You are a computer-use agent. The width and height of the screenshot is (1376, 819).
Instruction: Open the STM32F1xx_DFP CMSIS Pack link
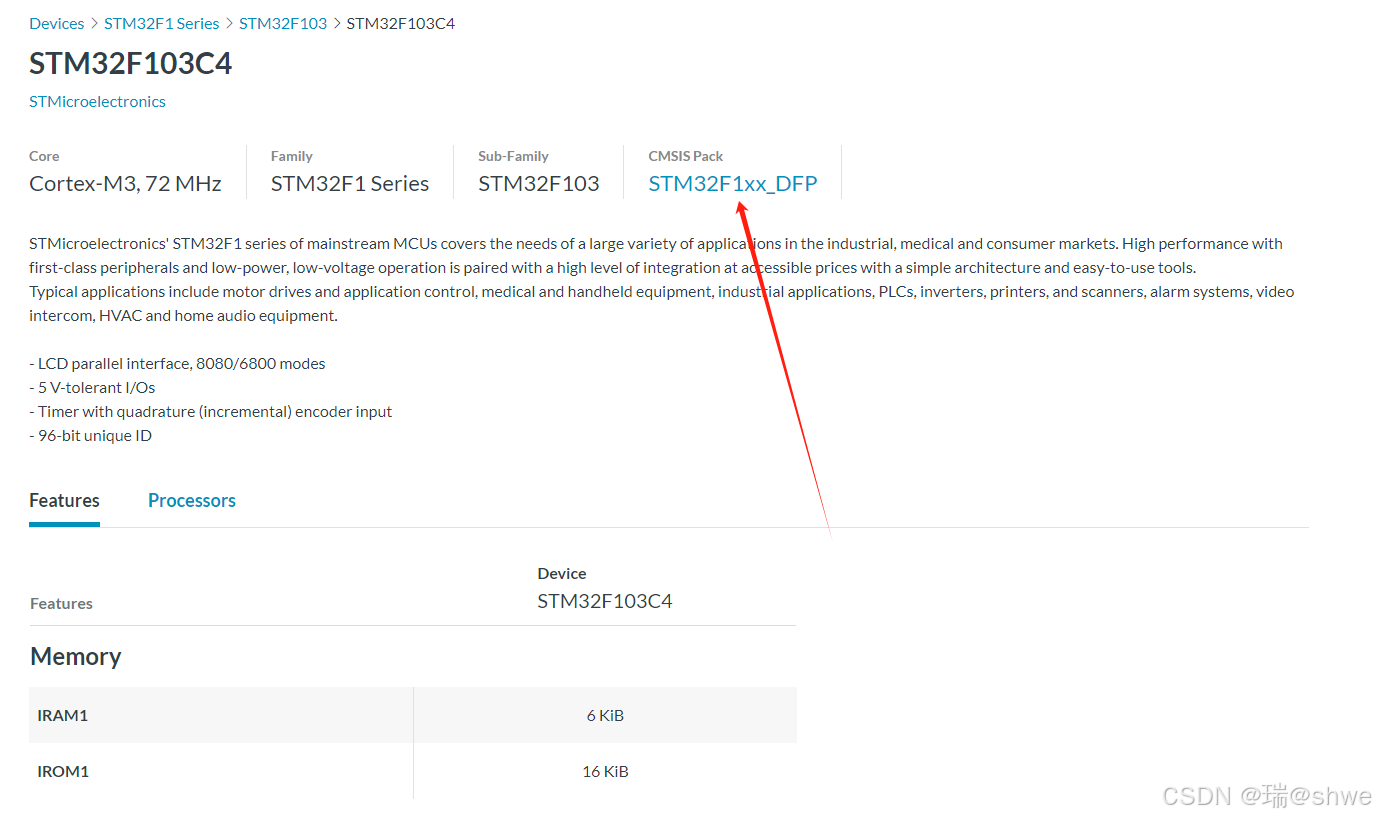(x=733, y=183)
